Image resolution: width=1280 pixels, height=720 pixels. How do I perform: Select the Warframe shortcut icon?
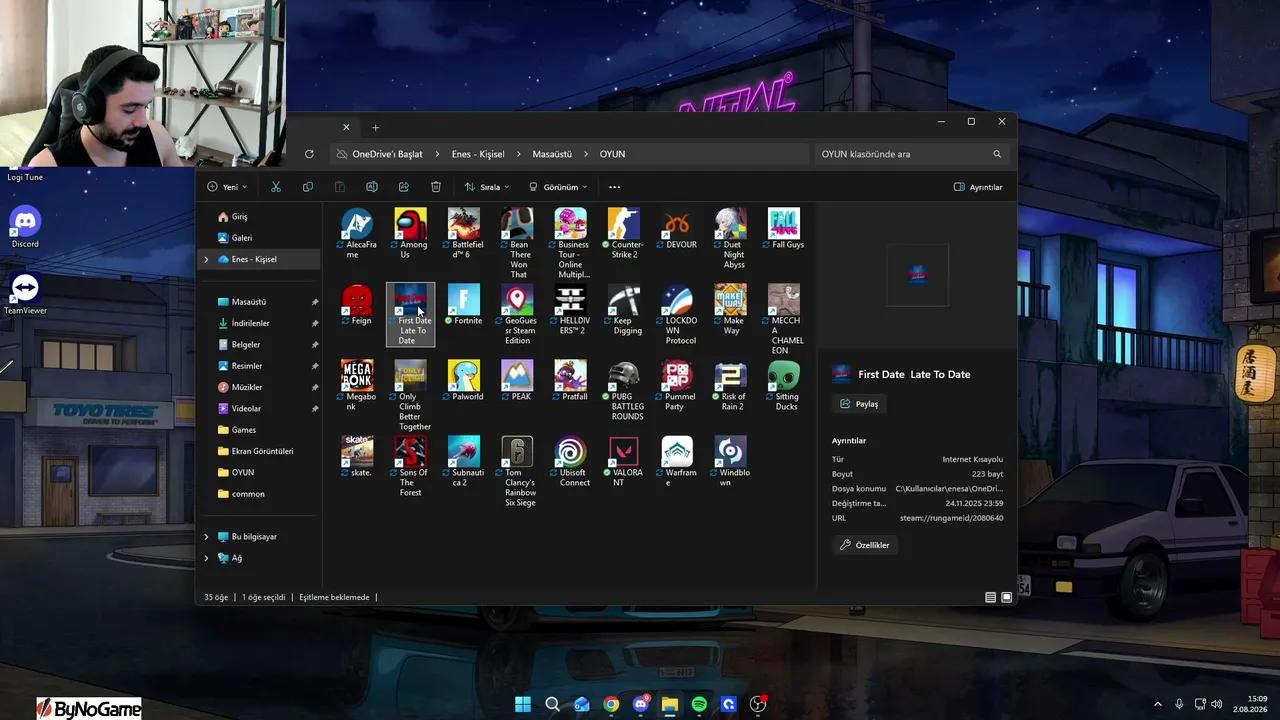[x=678, y=462]
